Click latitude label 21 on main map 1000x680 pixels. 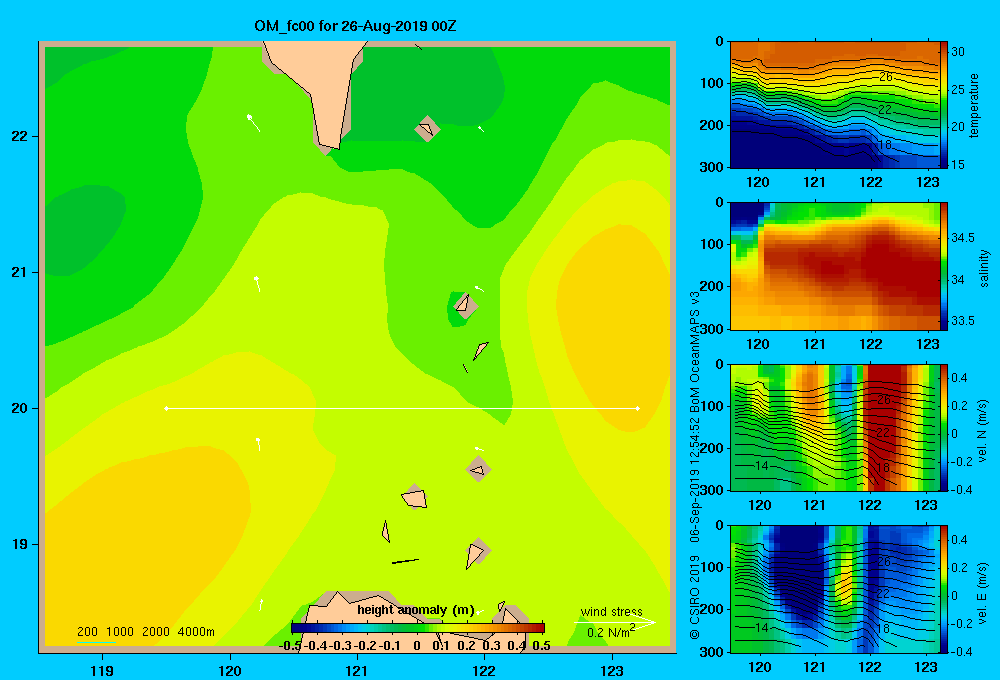click(20, 272)
